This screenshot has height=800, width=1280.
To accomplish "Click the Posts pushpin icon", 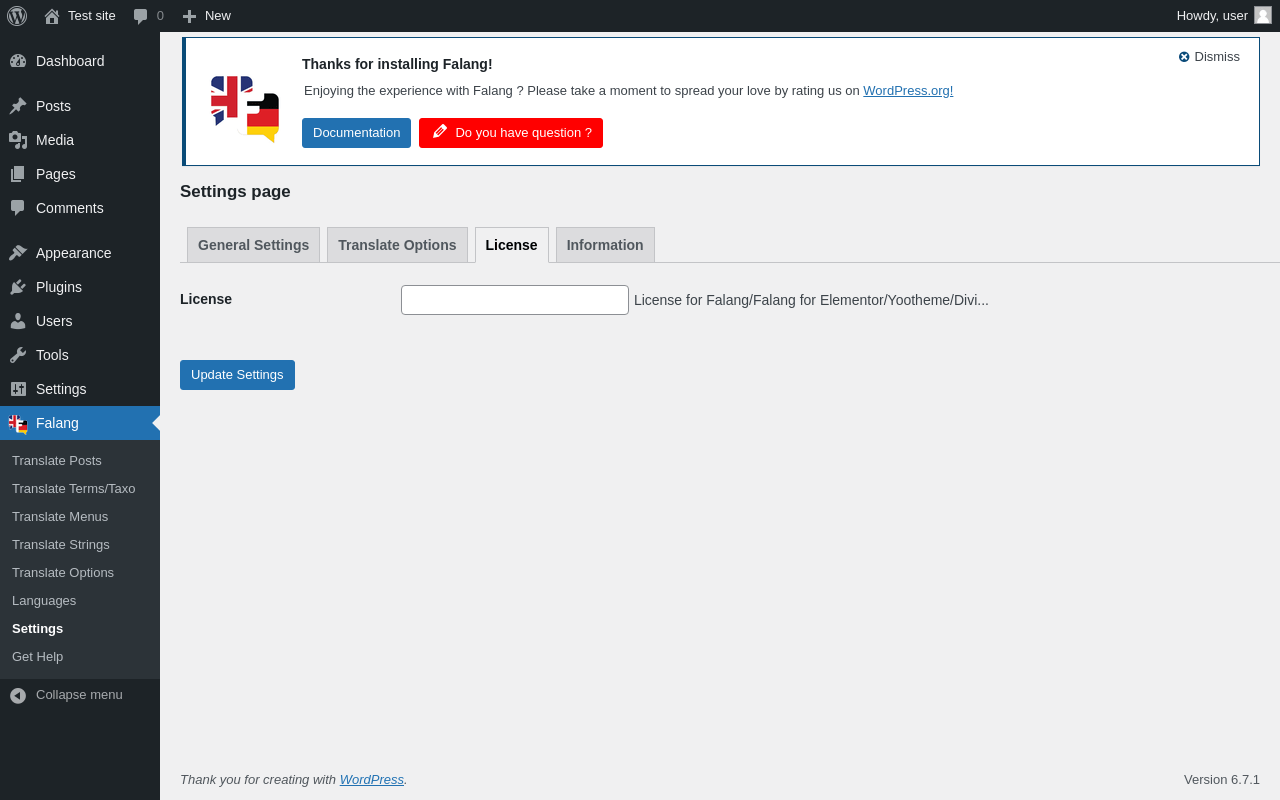I will [x=18, y=106].
